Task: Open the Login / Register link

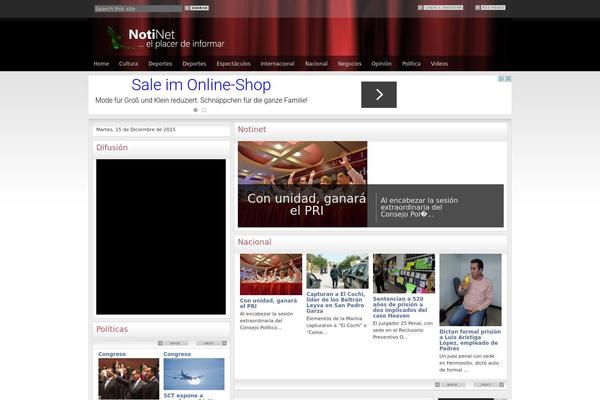Action: pyautogui.click(x=440, y=7)
